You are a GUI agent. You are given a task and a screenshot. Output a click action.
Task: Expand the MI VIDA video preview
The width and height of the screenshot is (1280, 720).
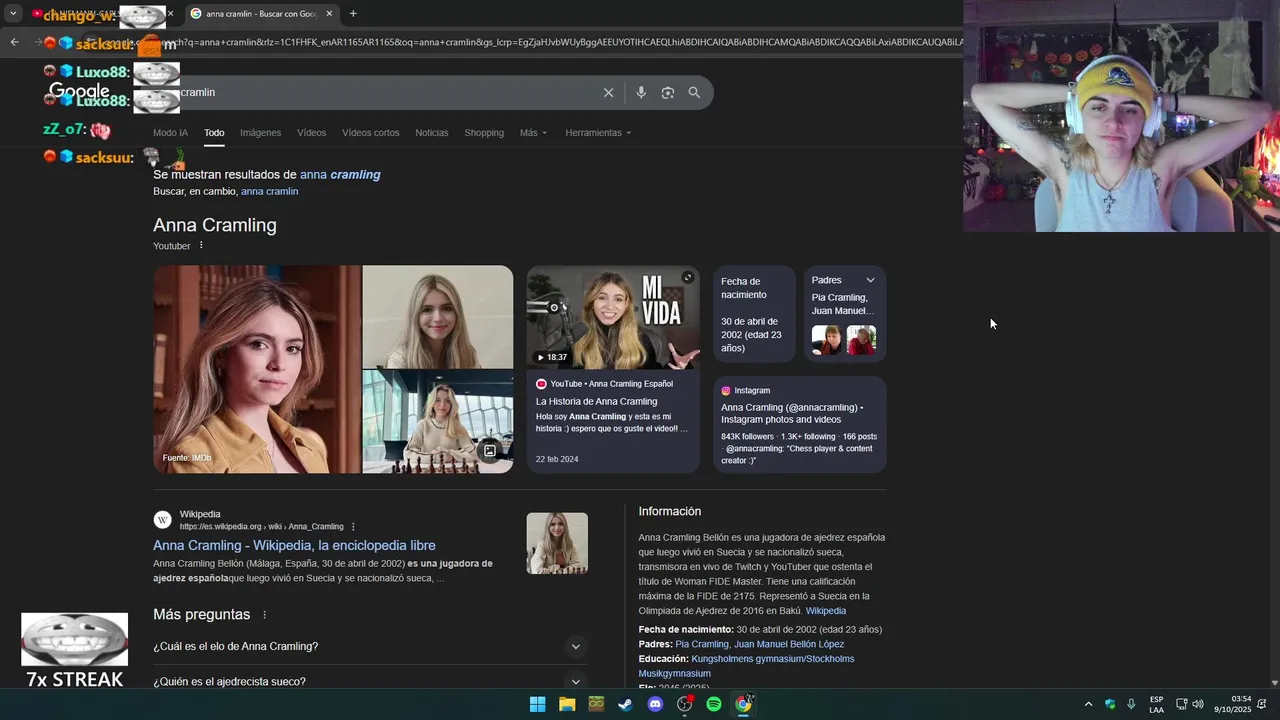click(x=687, y=278)
